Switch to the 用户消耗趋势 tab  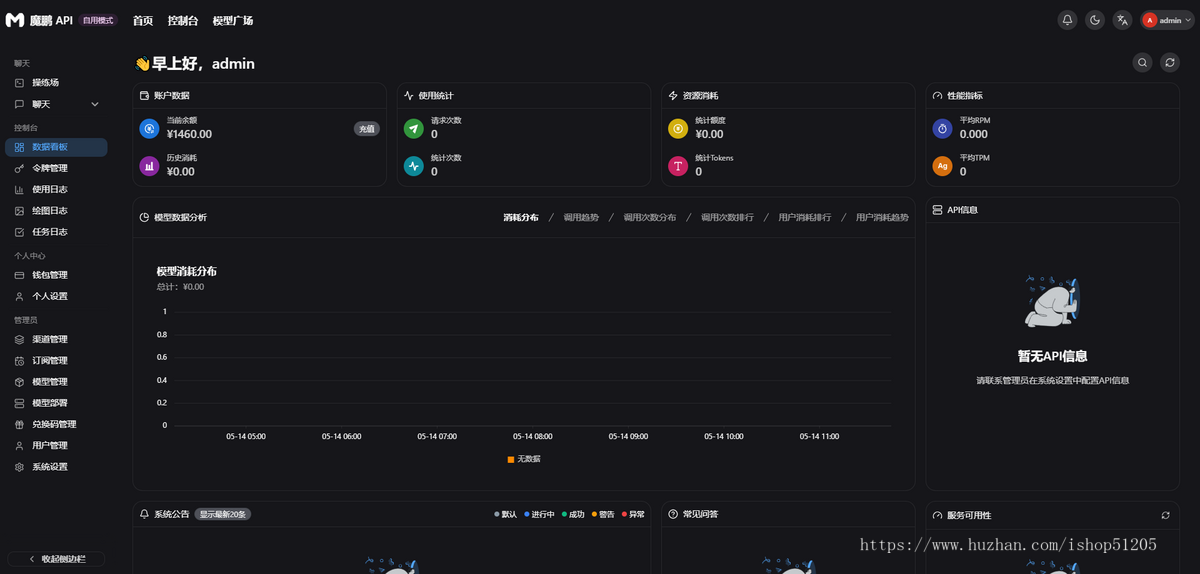(882, 217)
